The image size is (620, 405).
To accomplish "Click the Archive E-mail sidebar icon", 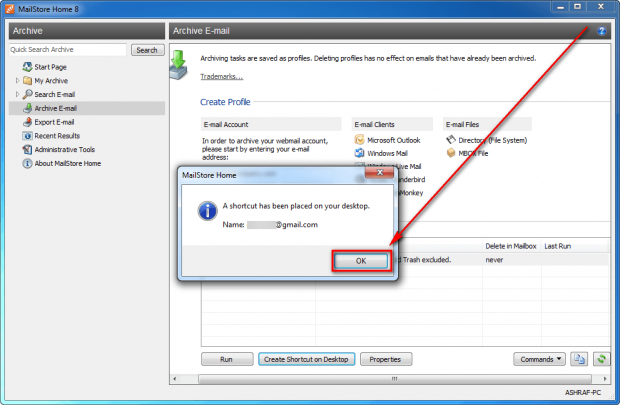I will coord(27,108).
